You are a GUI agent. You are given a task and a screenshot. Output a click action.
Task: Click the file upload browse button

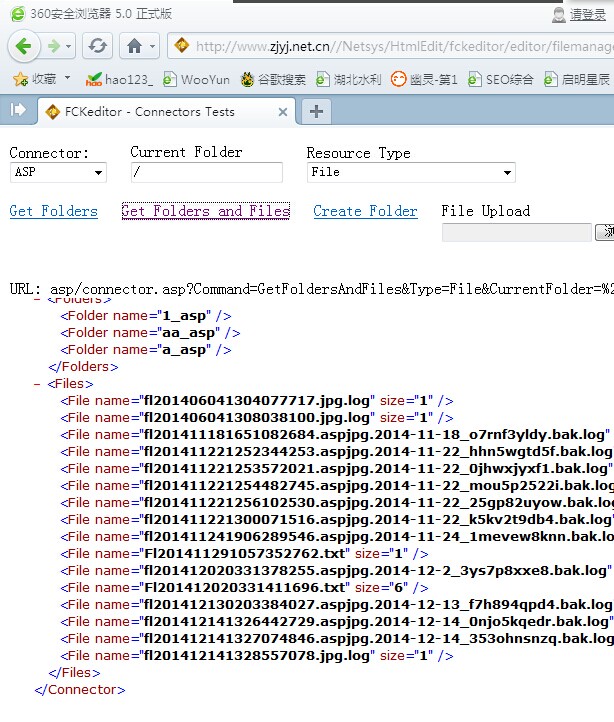pyautogui.click(x=604, y=232)
